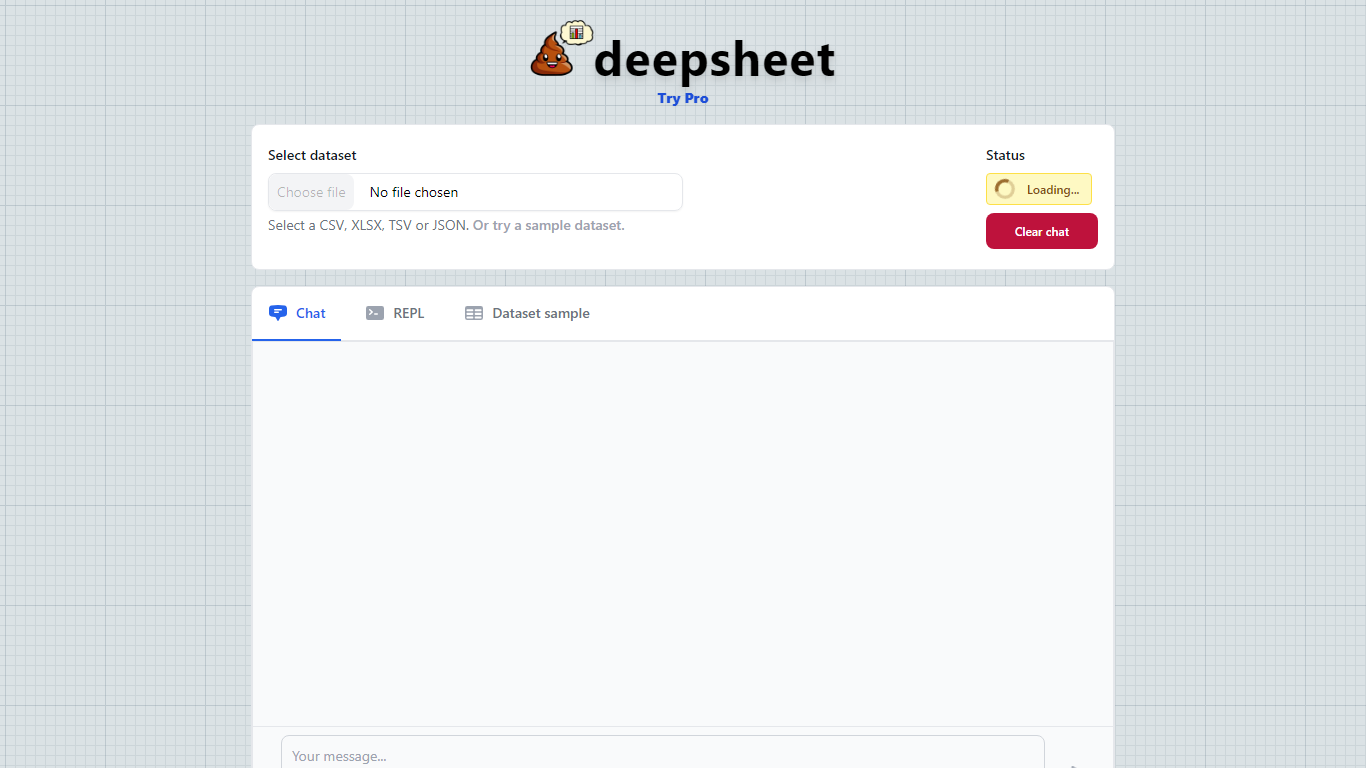Focus the 'Your message...' input field
Screen dimensions: 1366x768
click(662, 755)
